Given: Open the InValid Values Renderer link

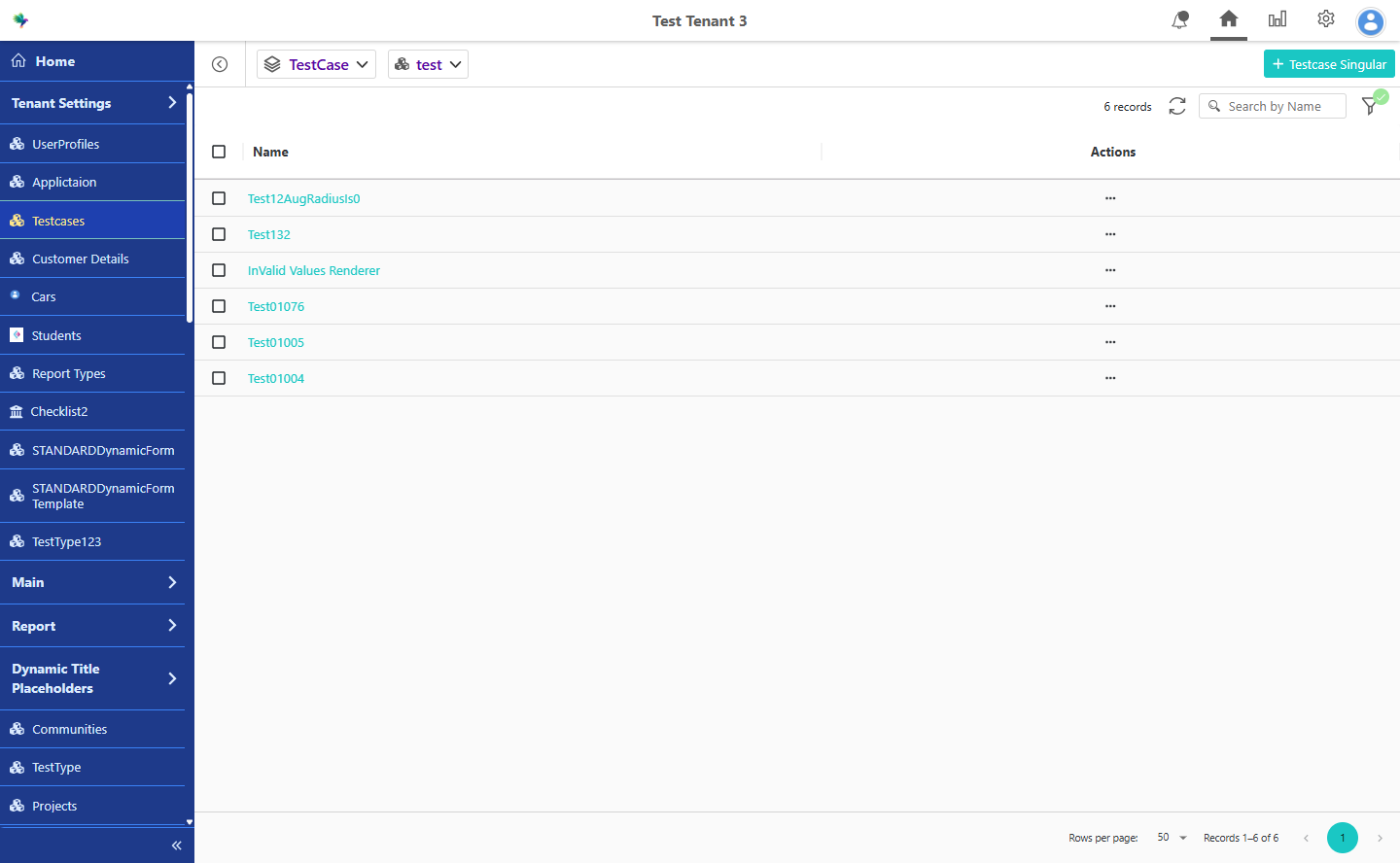Looking at the screenshot, I should (313, 270).
